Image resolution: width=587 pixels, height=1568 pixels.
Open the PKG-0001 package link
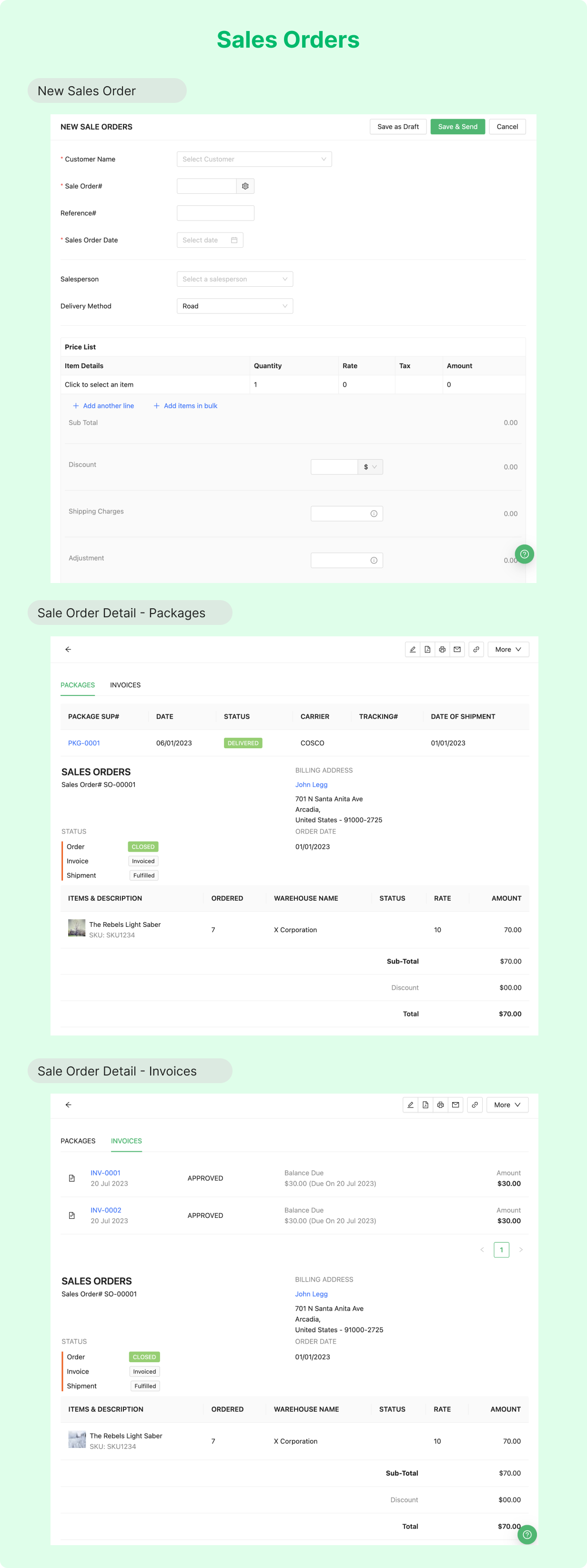[x=84, y=743]
